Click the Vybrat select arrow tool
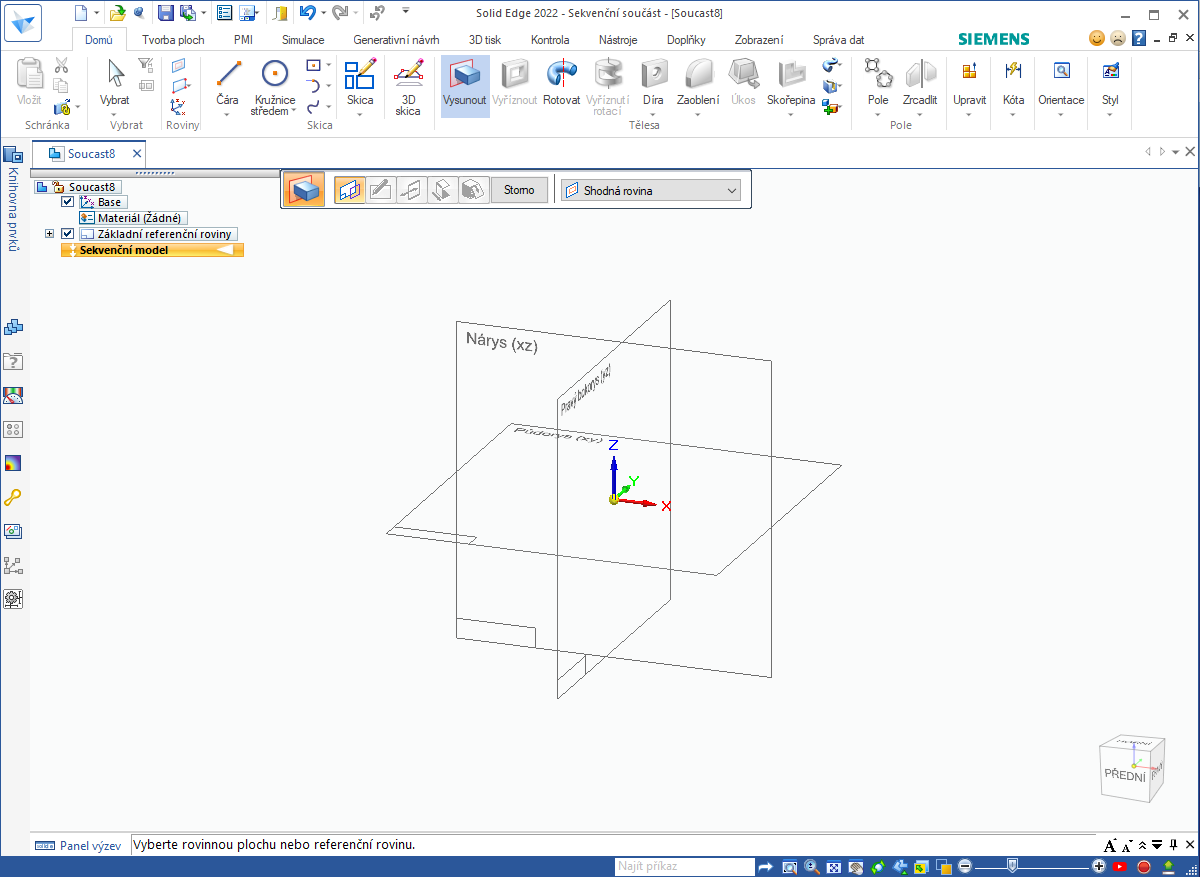1200x877 pixels. (x=115, y=82)
